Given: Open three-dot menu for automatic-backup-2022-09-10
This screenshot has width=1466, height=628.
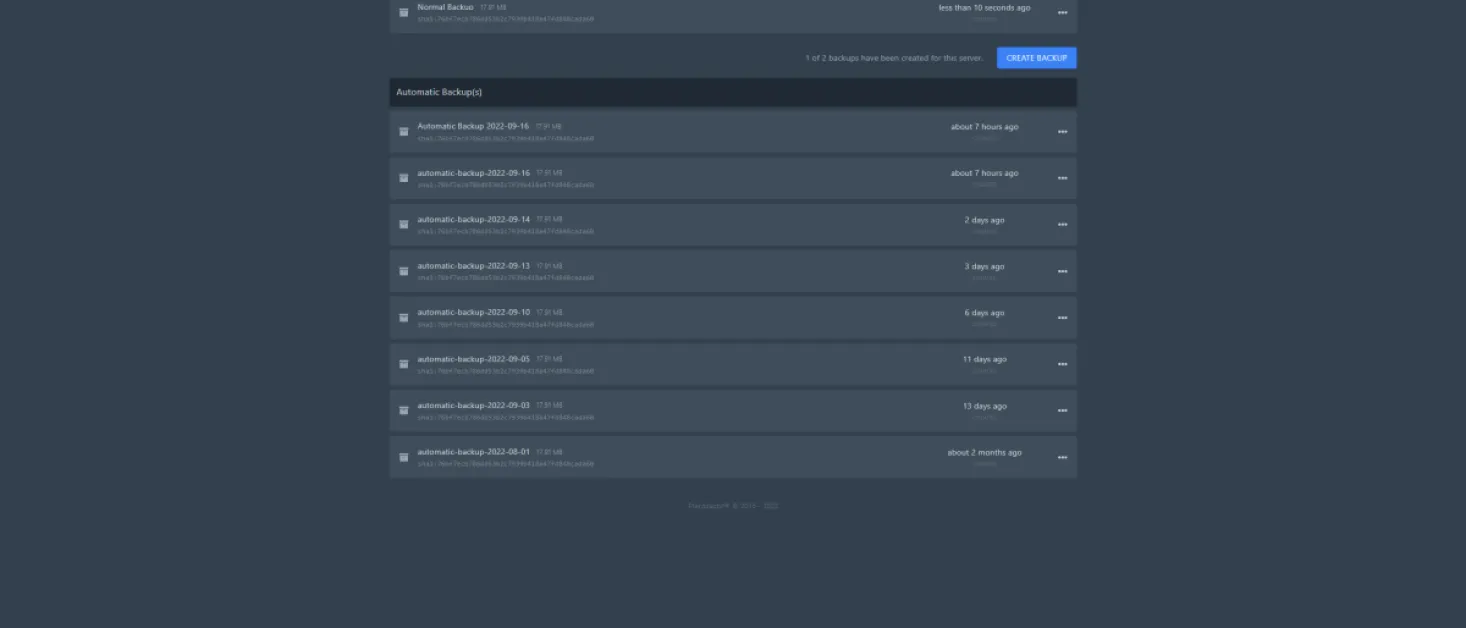Looking at the screenshot, I should click(x=1062, y=318).
